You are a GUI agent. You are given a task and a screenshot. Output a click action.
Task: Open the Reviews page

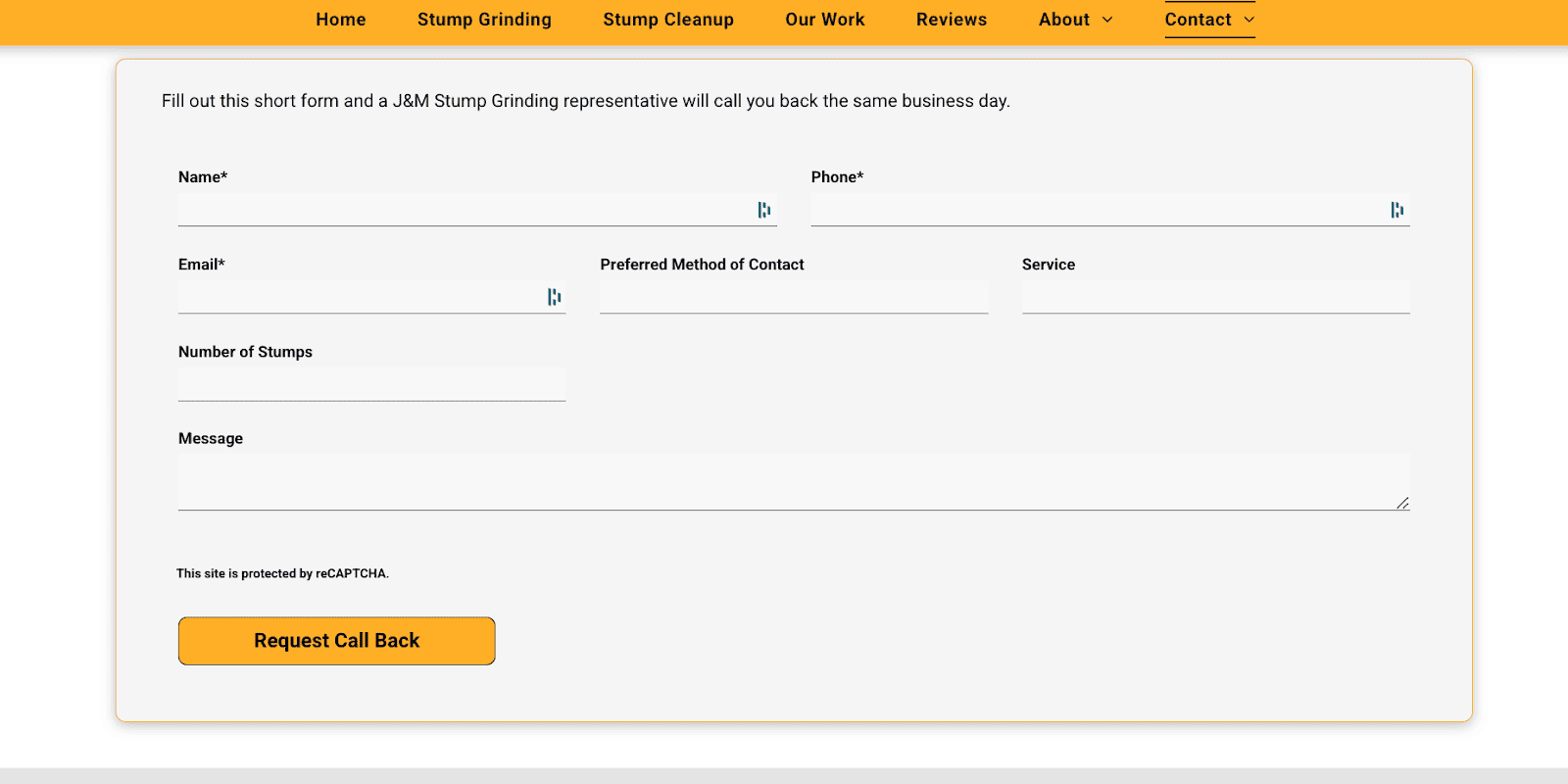click(x=952, y=20)
